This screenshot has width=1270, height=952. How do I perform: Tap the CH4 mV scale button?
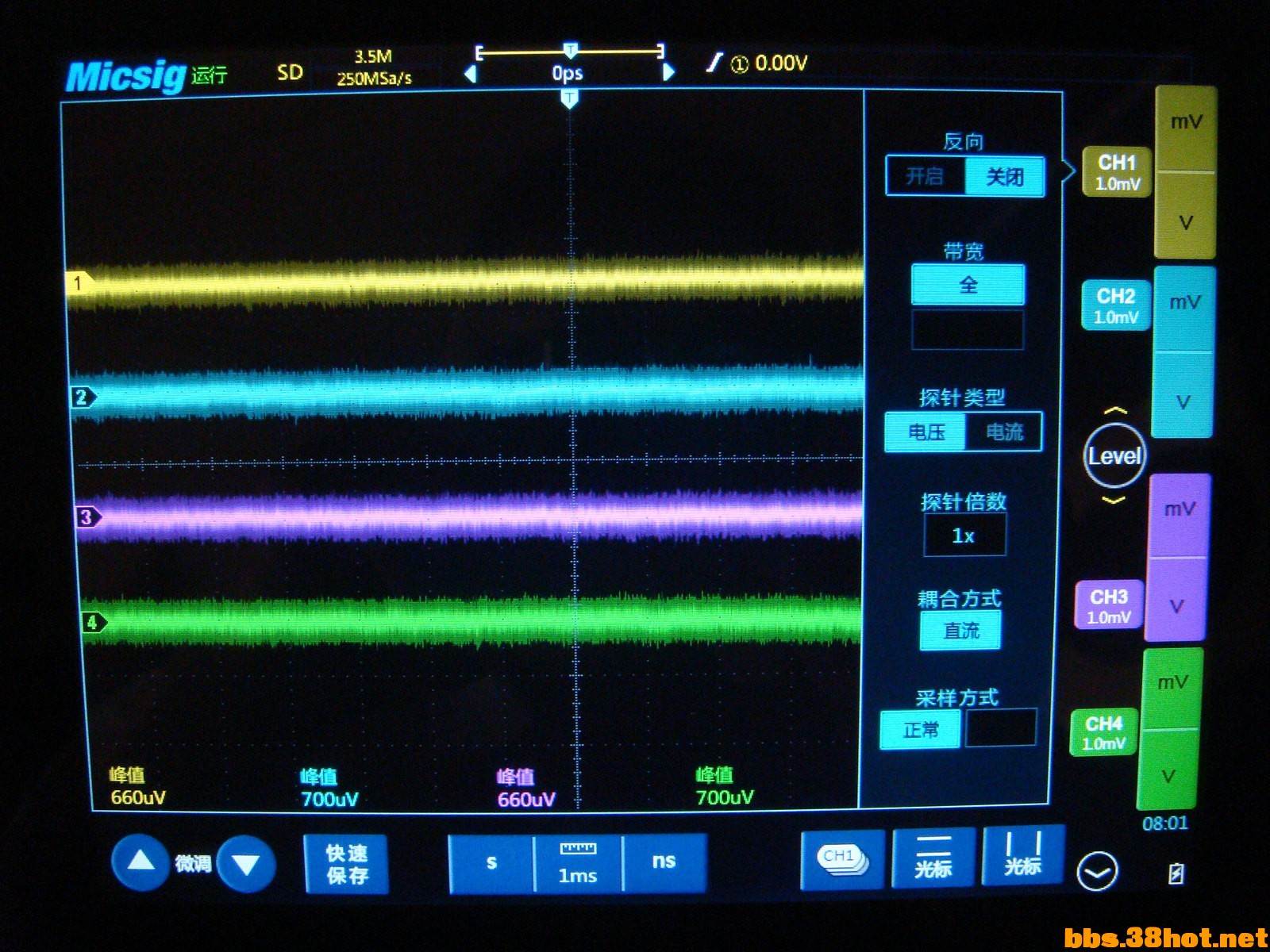(1172, 689)
